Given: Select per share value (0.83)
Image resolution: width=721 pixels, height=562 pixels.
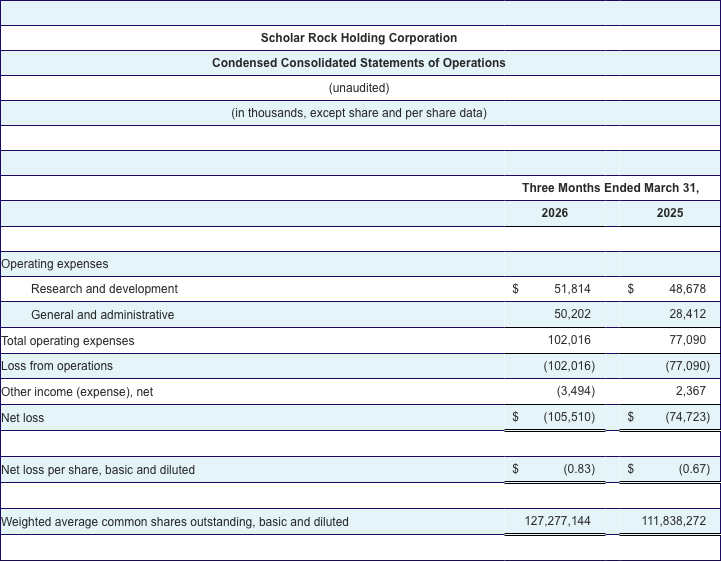Looking at the screenshot, I should point(579,469).
